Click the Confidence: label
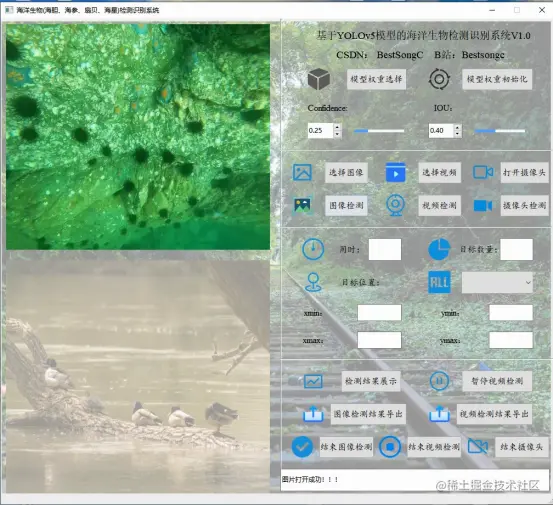Viewport: 554px width, 506px height. 327,108
